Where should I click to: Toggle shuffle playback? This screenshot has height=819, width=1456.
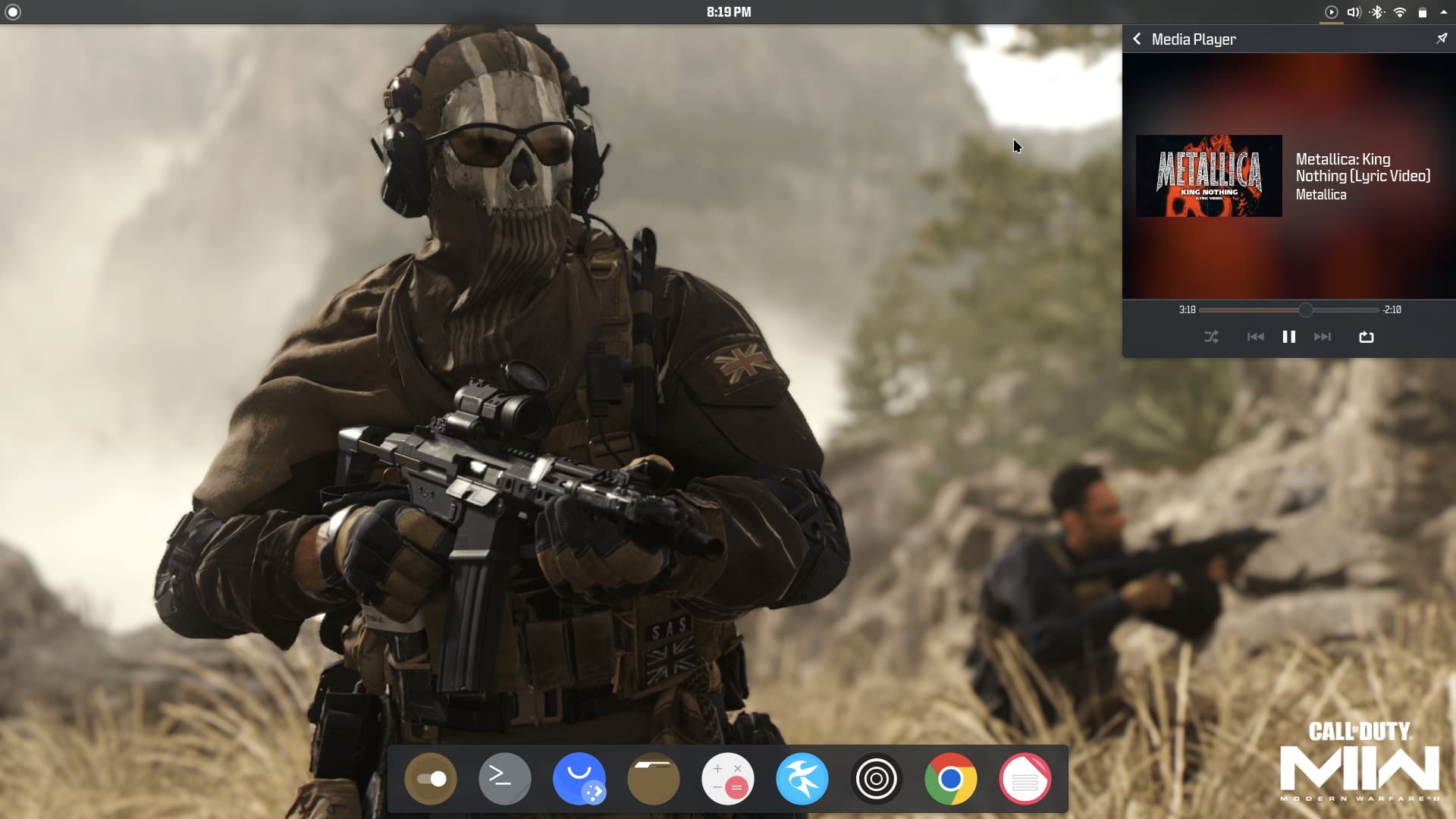pos(1212,337)
